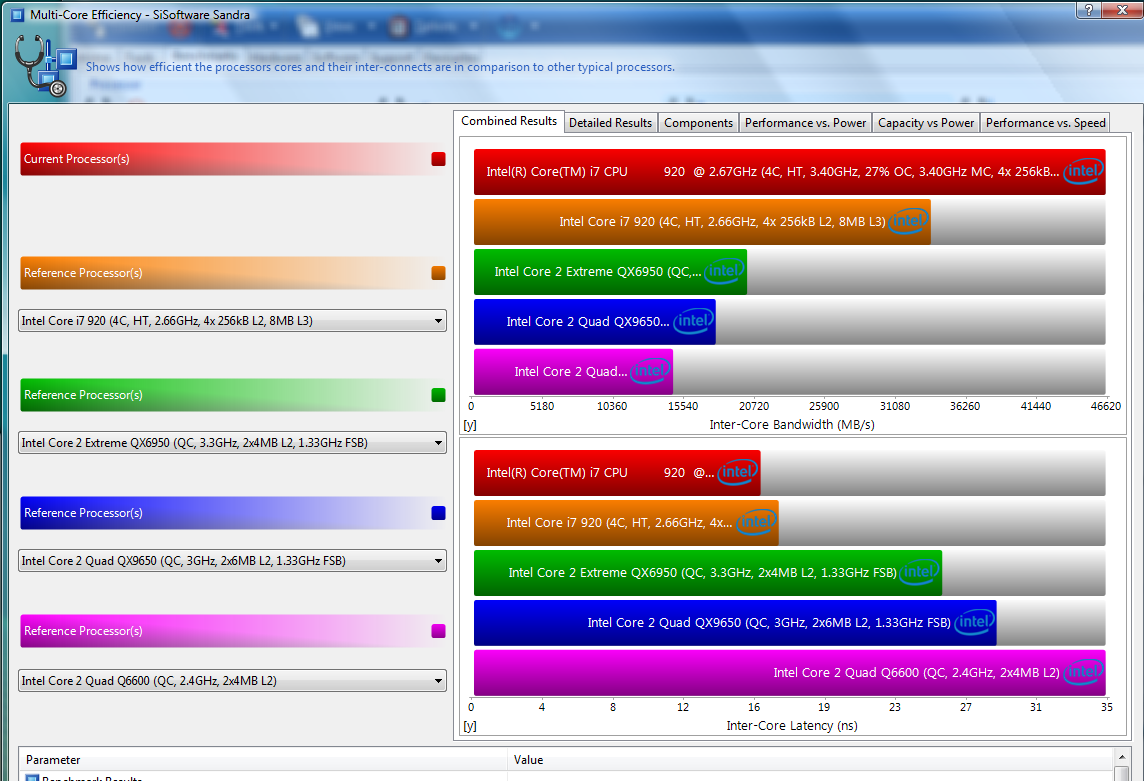Open the Core 2 Quad Q6600 dropdown
This screenshot has height=781, width=1144.
438,681
